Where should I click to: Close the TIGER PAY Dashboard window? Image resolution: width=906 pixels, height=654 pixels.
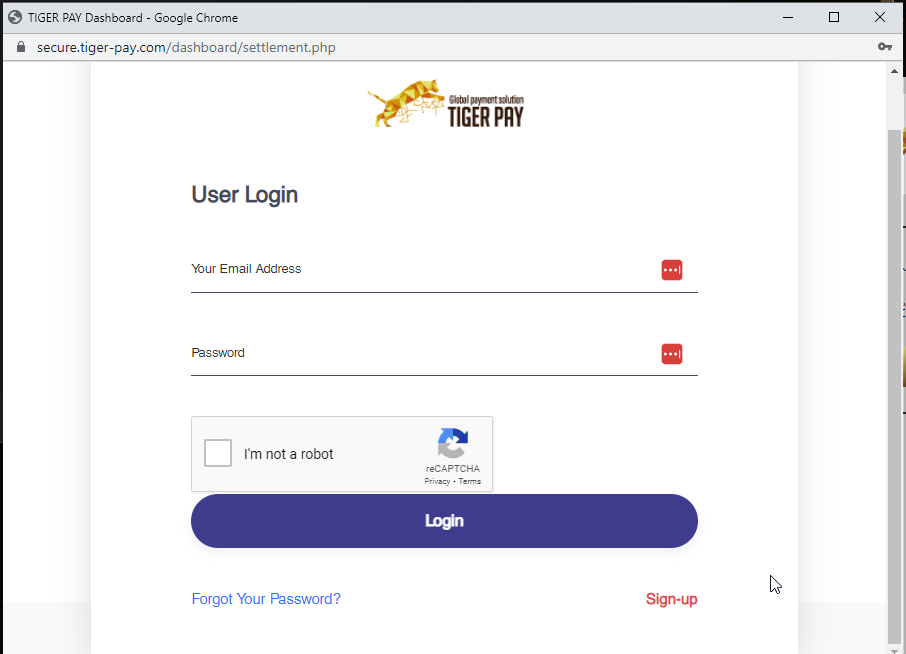[x=879, y=17]
